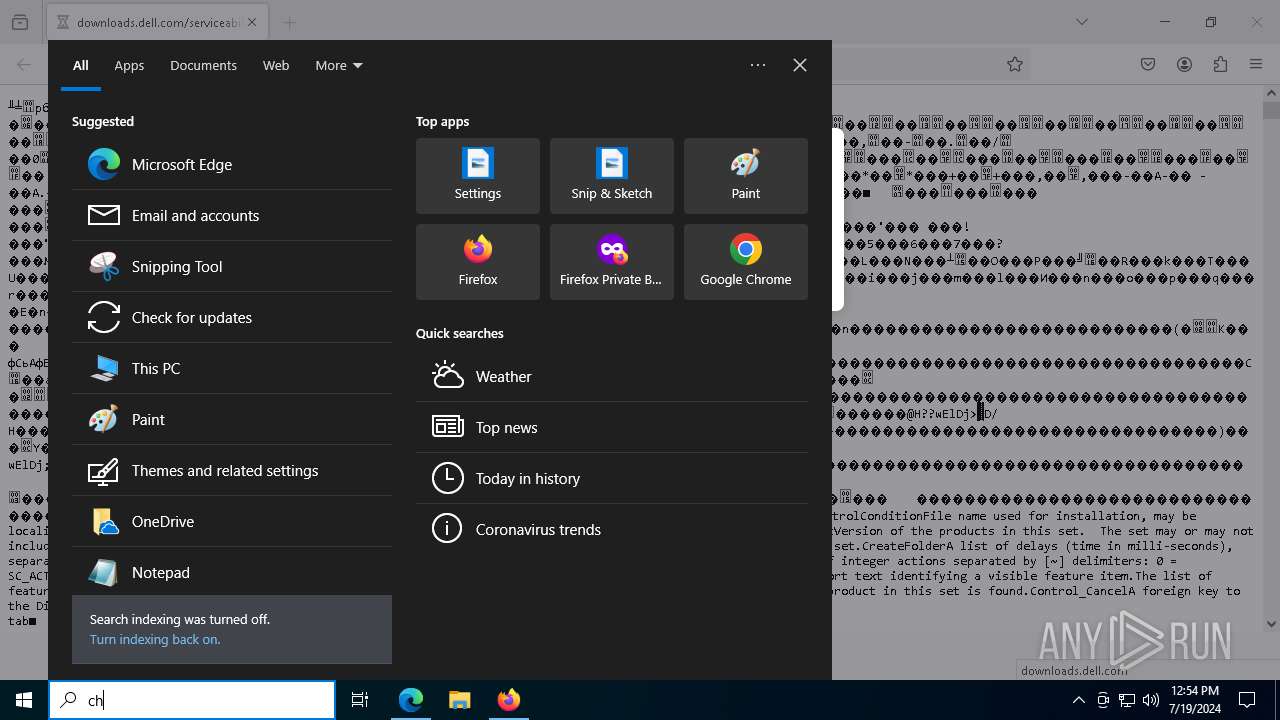This screenshot has height=720, width=1280.
Task: Close the downloads.dell.com Firefox tab
Action: pos(251,22)
